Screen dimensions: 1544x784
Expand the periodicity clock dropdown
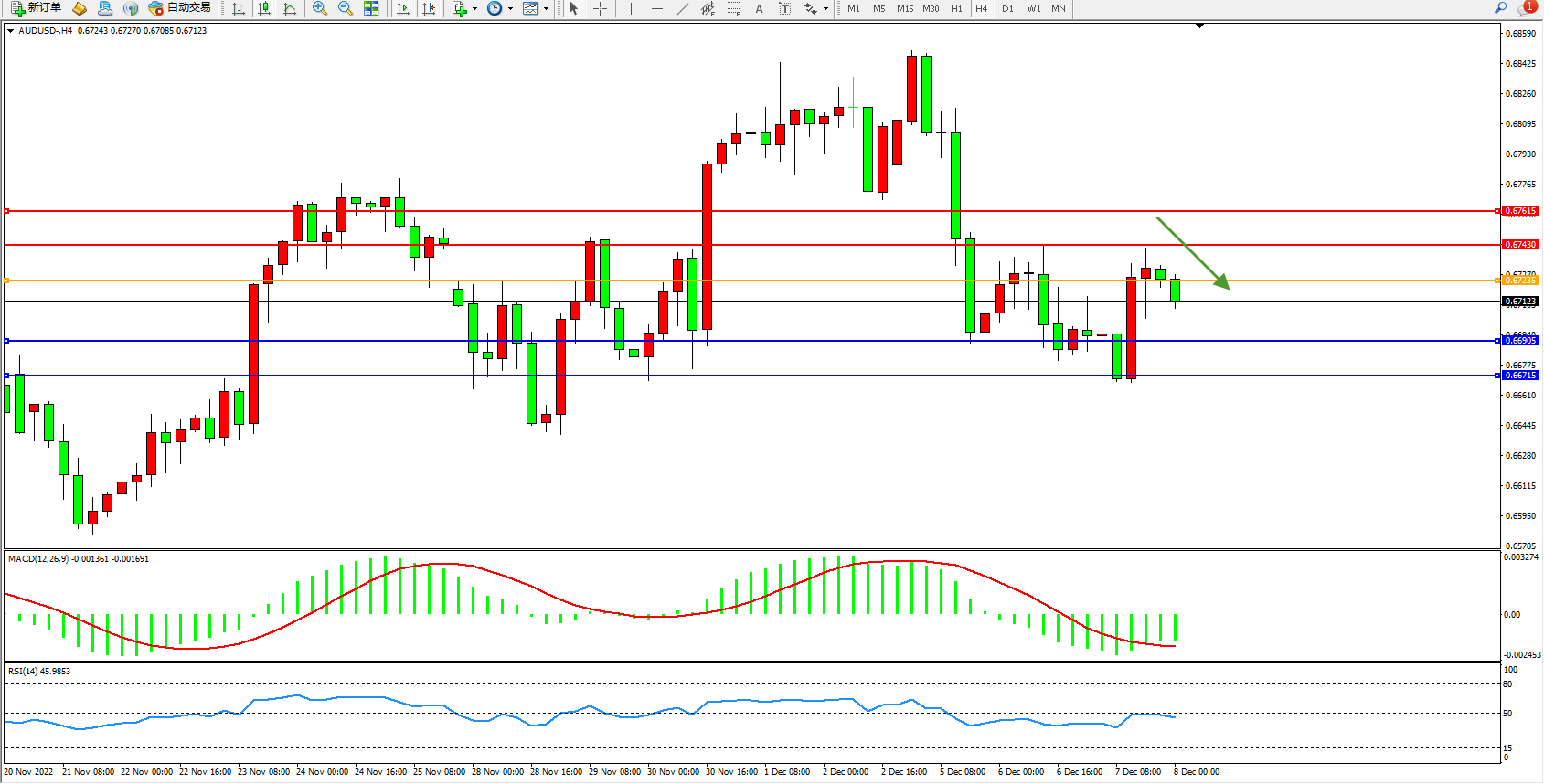pyautogui.click(x=510, y=9)
